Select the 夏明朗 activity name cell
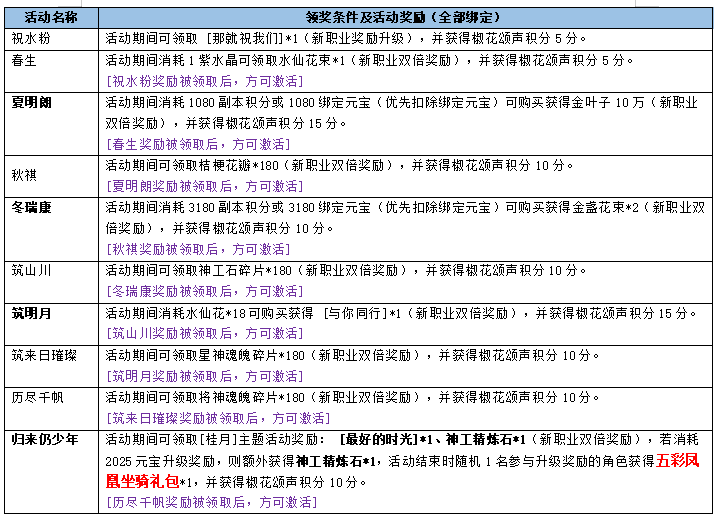 [x=51, y=124]
